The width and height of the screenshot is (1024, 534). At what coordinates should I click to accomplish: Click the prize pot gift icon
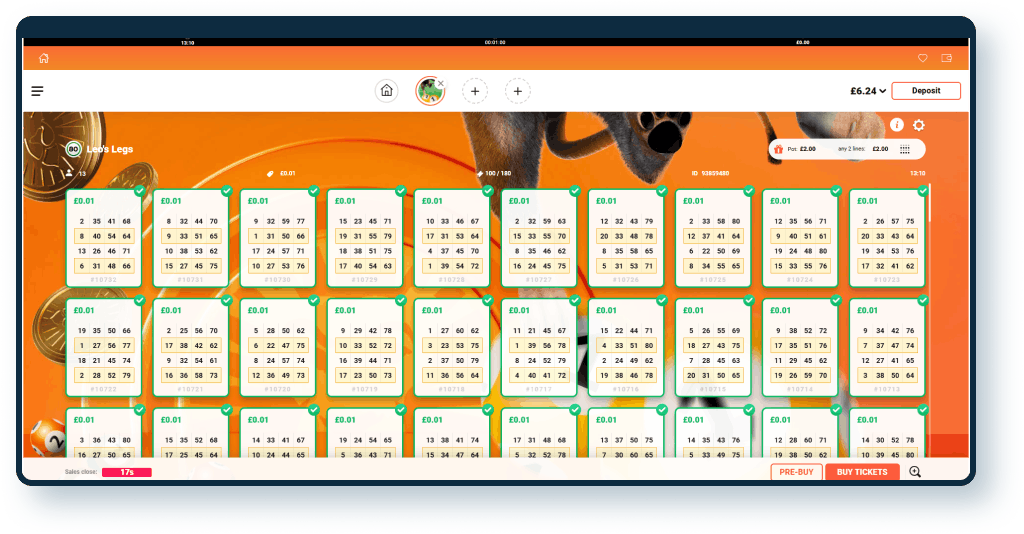tap(778, 149)
